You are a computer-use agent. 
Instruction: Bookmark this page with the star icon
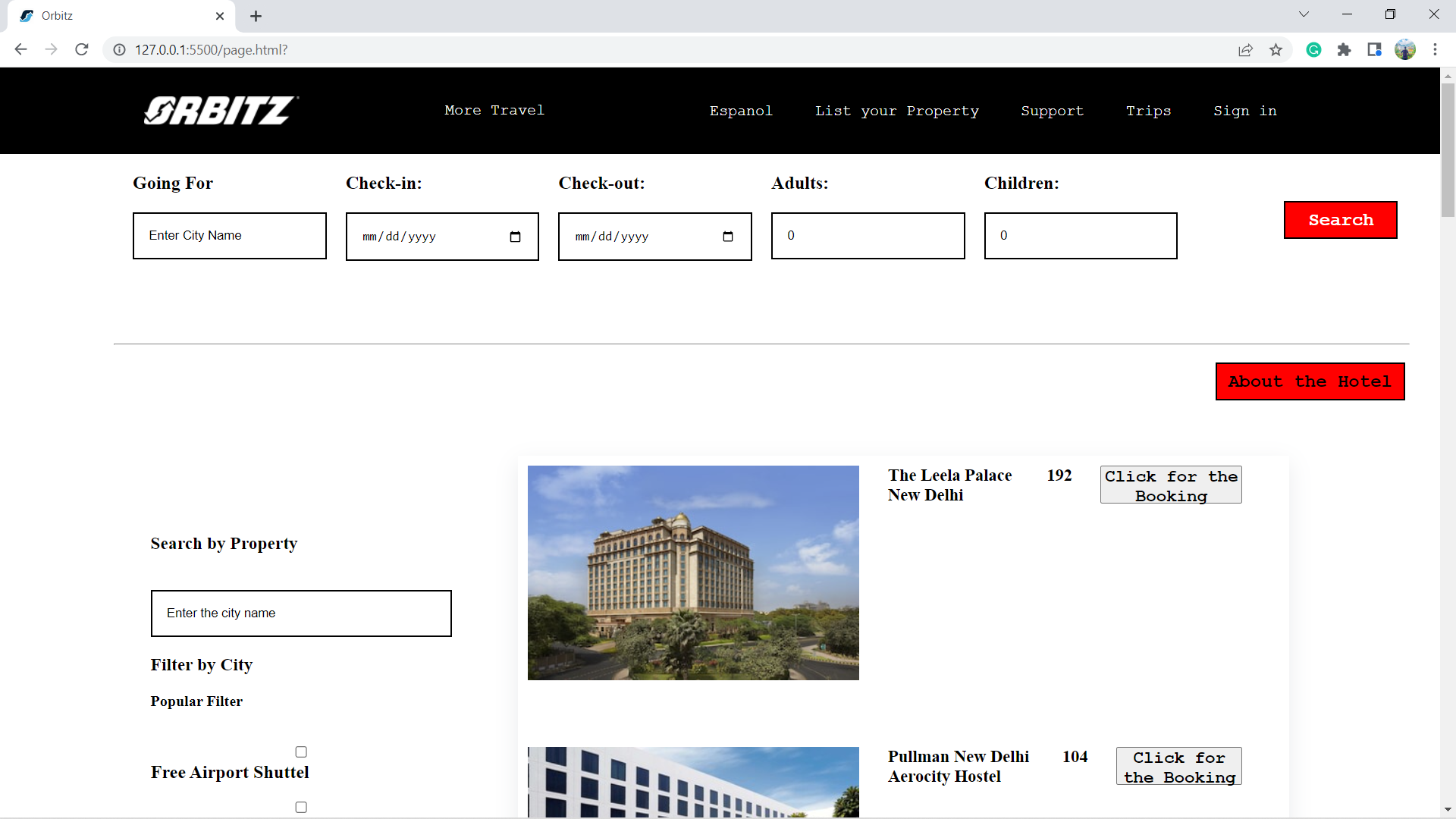click(x=1276, y=49)
